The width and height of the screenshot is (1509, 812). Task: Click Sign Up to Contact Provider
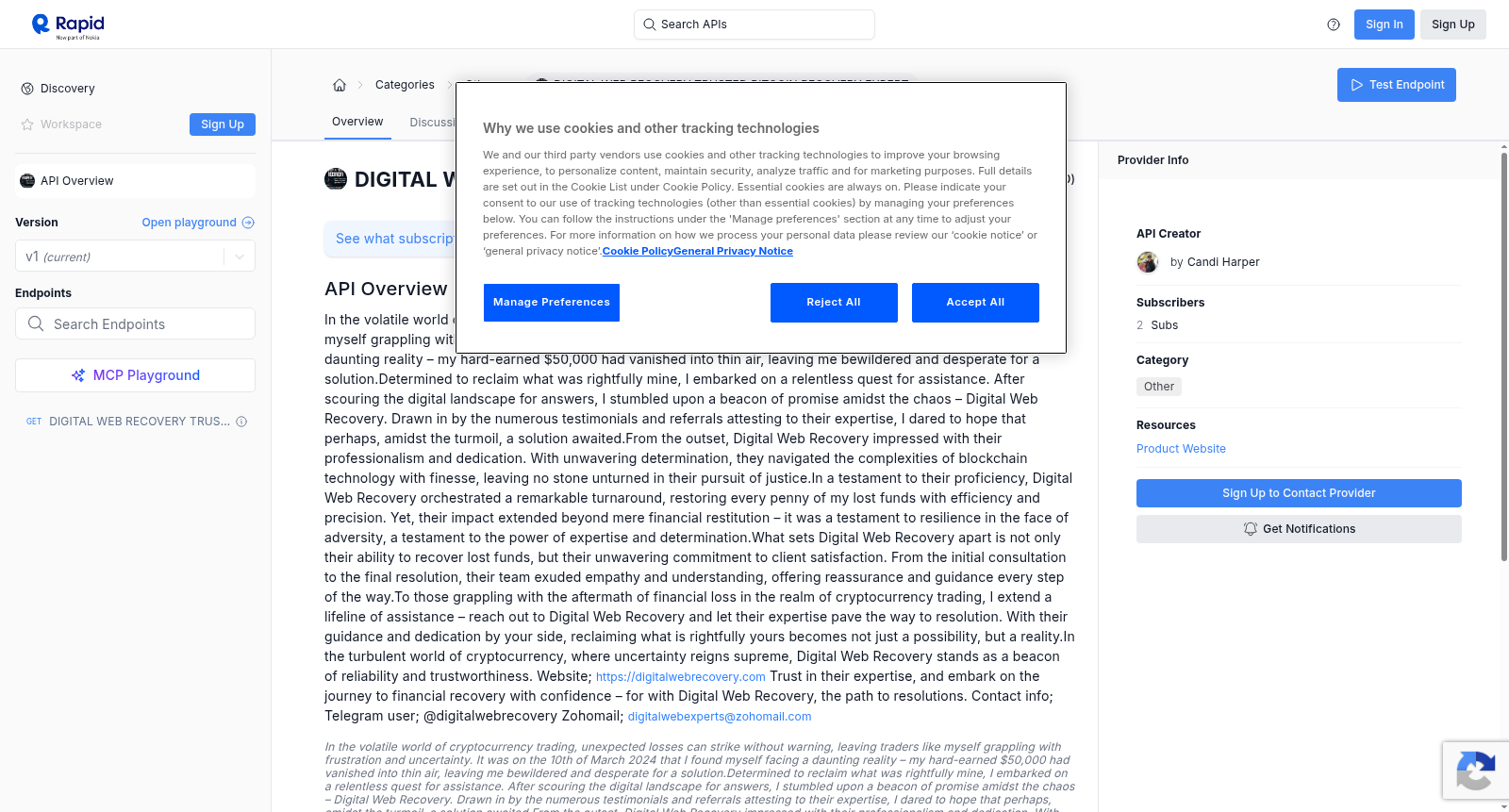point(1299,493)
